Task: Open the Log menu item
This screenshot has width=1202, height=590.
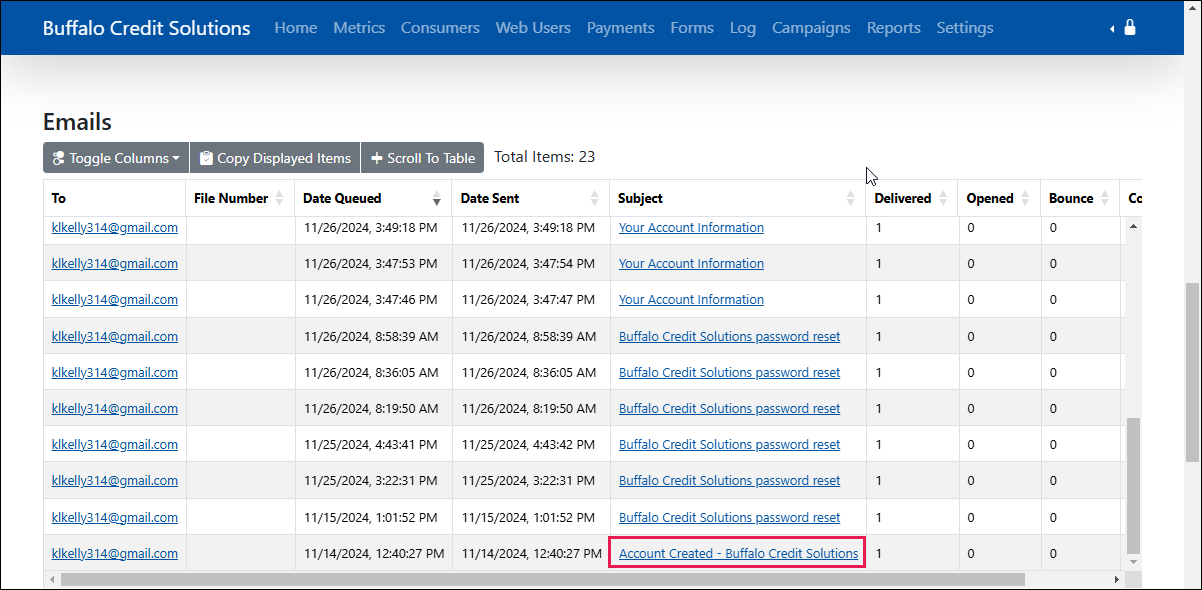Action: 743,28
